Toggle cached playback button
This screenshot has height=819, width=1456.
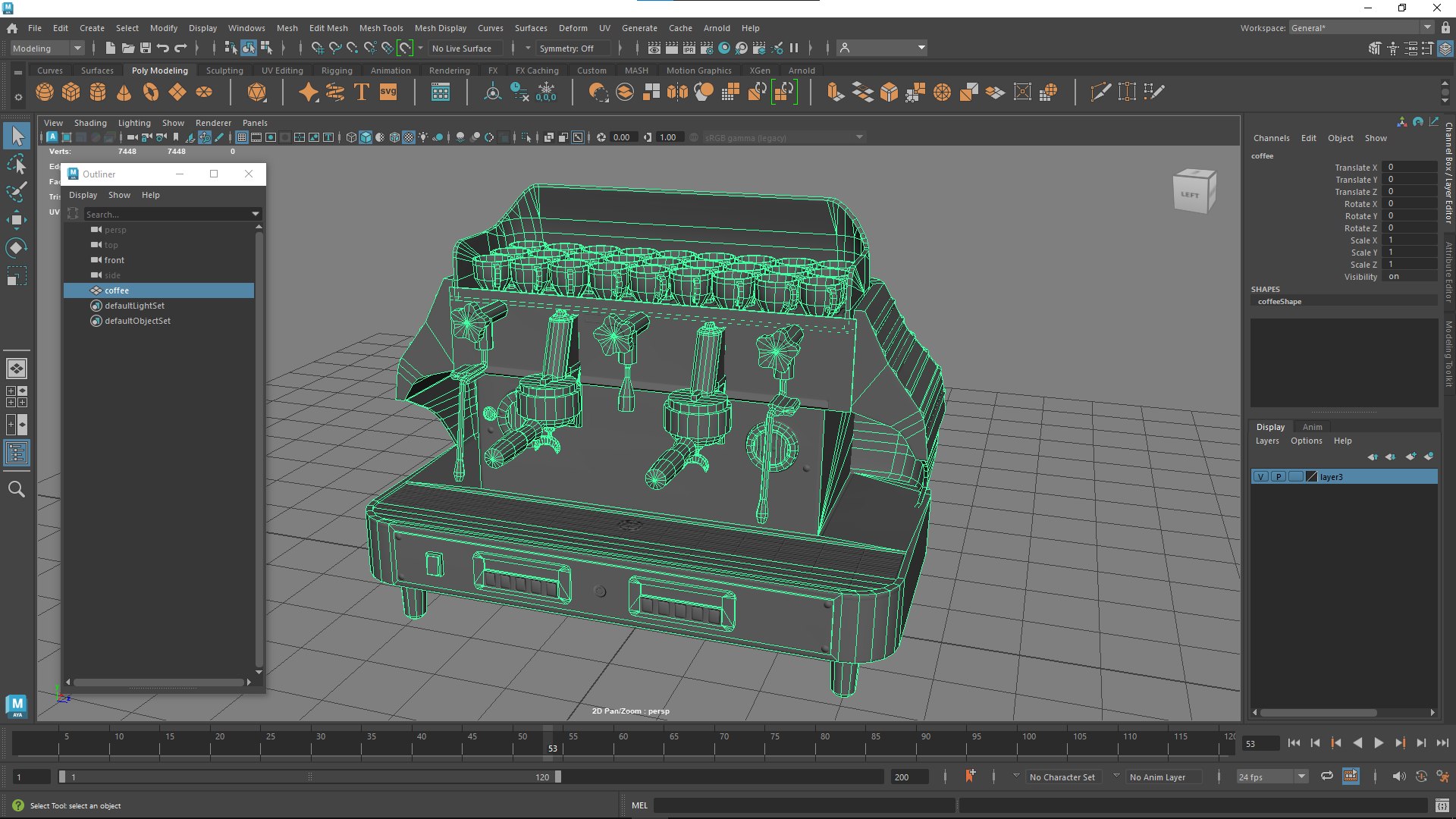tap(1351, 776)
